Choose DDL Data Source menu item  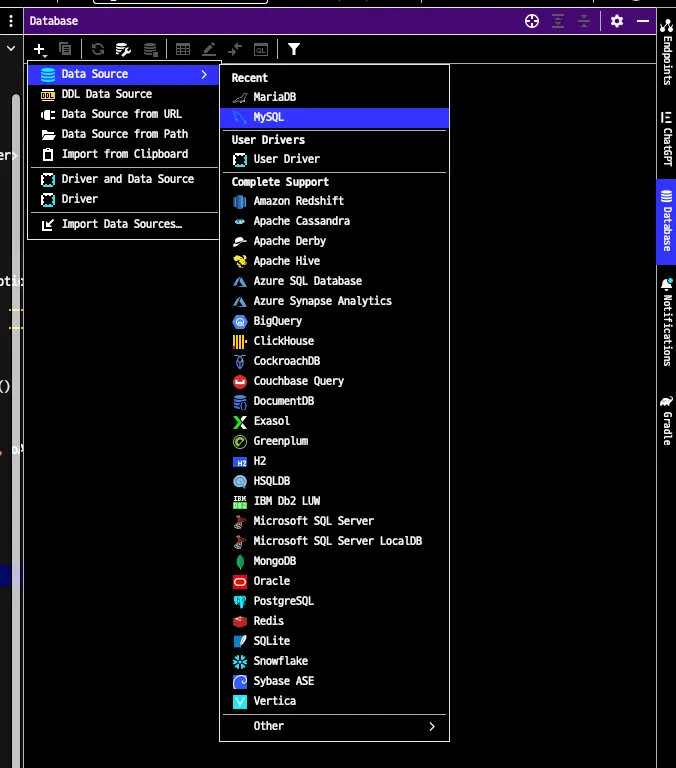tap(123, 94)
